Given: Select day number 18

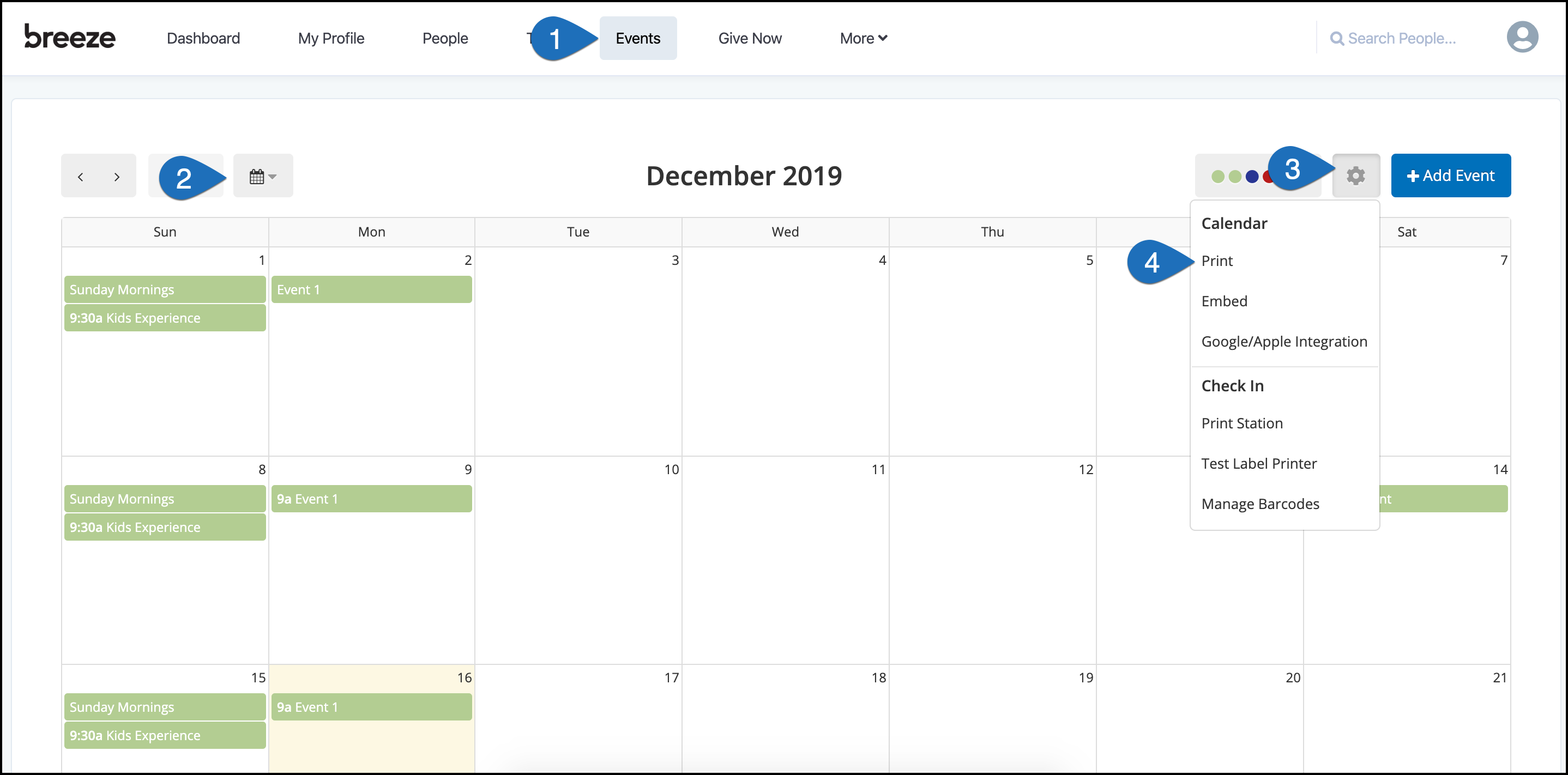Looking at the screenshot, I should coord(878,677).
